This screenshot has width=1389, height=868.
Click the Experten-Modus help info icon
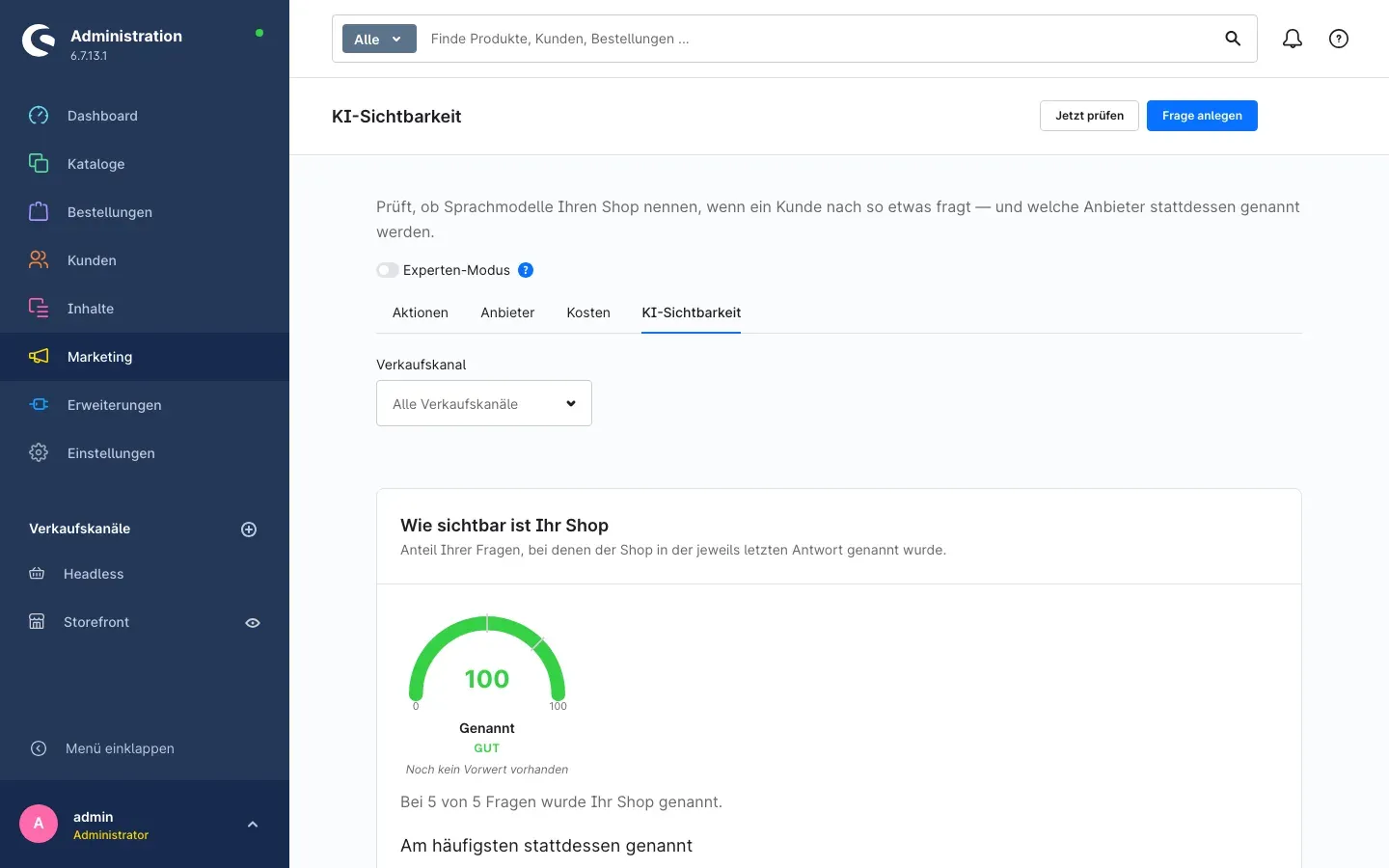tap(526, 270)
